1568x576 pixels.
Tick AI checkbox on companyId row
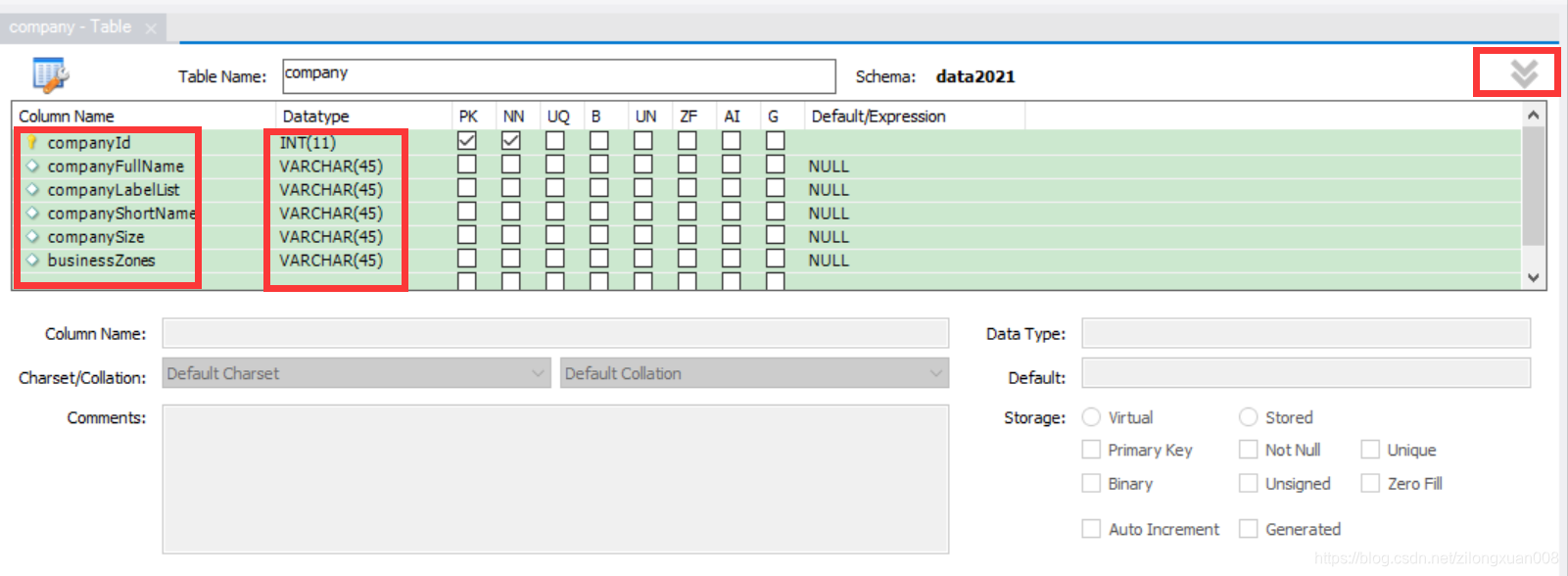click(x=732, y=140)
